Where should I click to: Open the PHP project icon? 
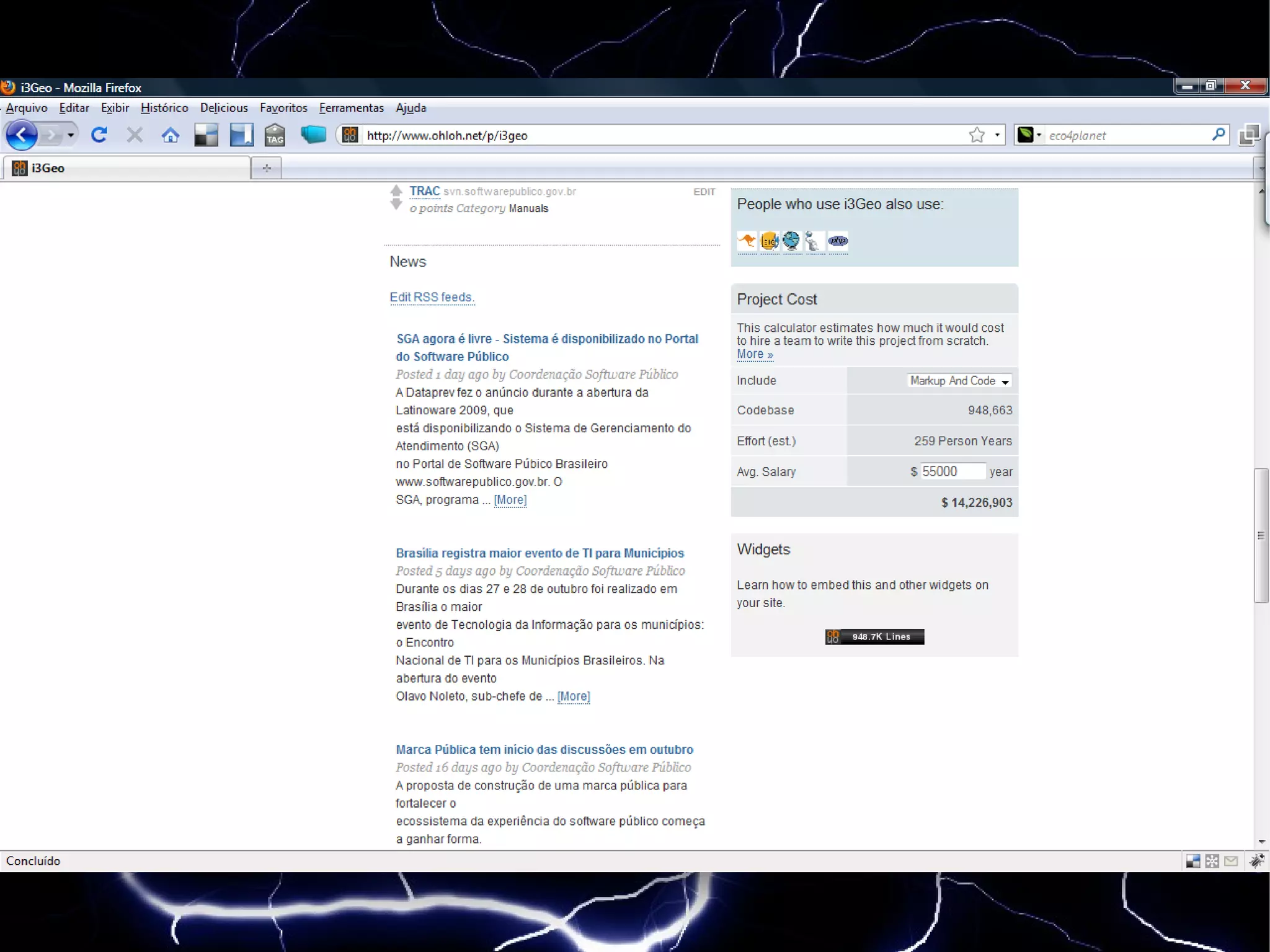click(x=838, y=241)
